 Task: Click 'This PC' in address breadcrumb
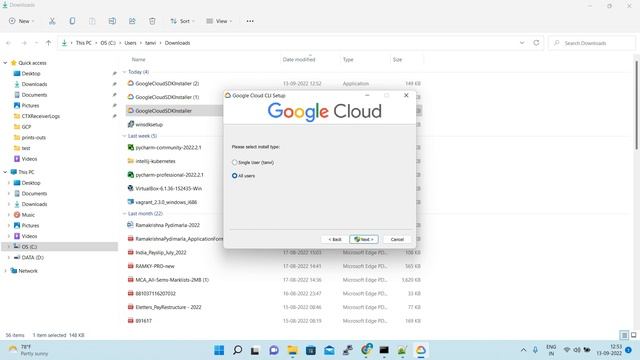(84, 43)
